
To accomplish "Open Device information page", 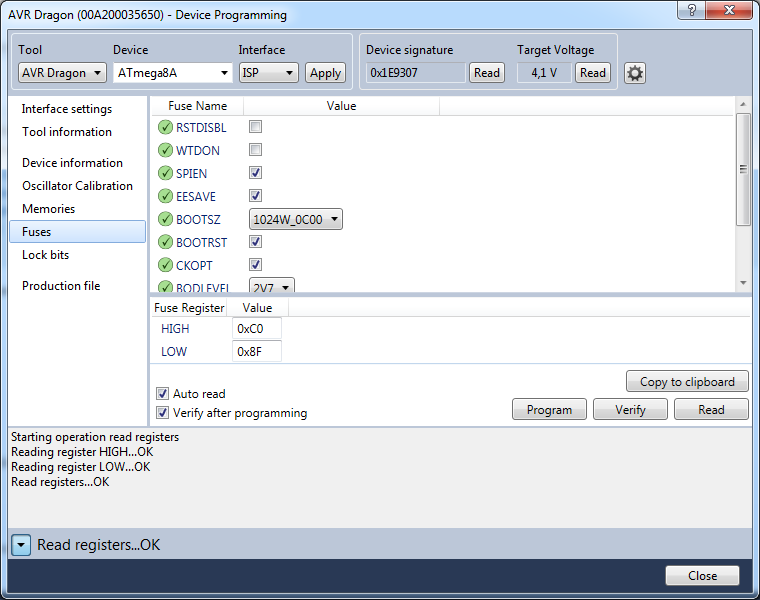I will pyautogui.click(x=72, y=163).
